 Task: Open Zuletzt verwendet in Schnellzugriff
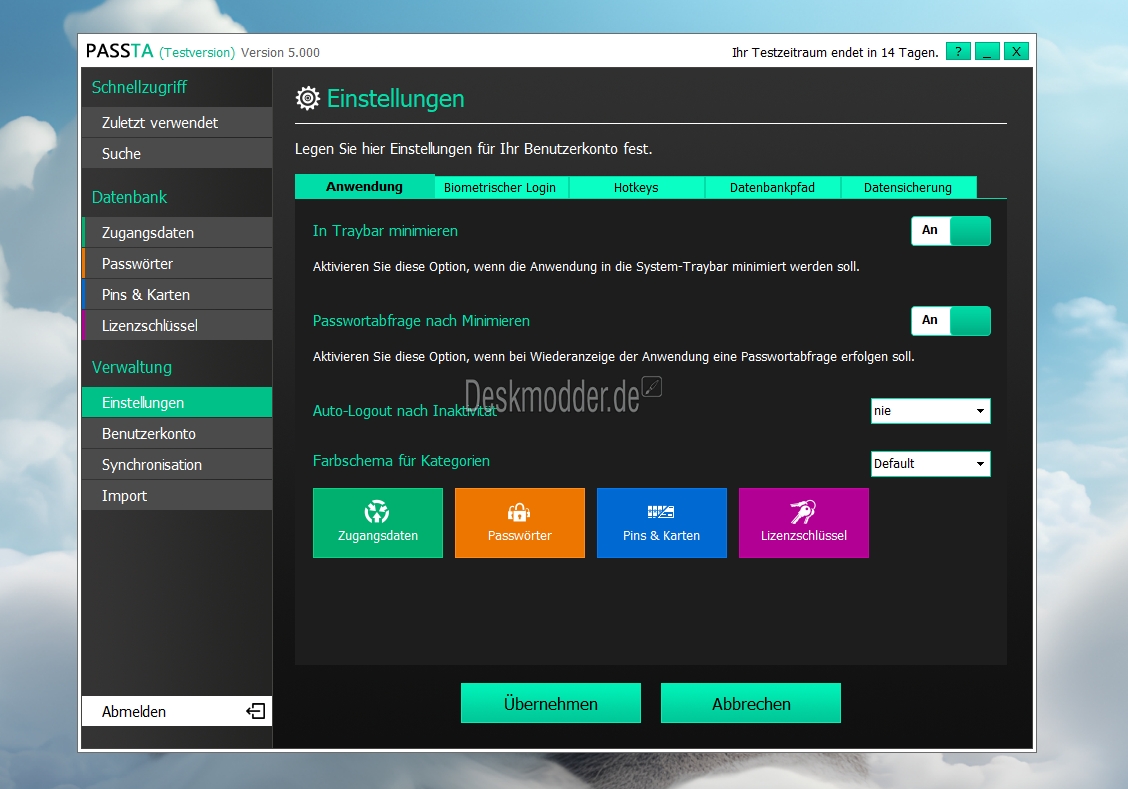click(x=160, y=123)
